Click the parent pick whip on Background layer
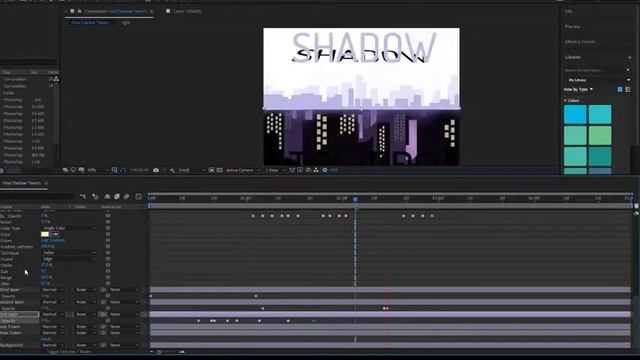 103,345
